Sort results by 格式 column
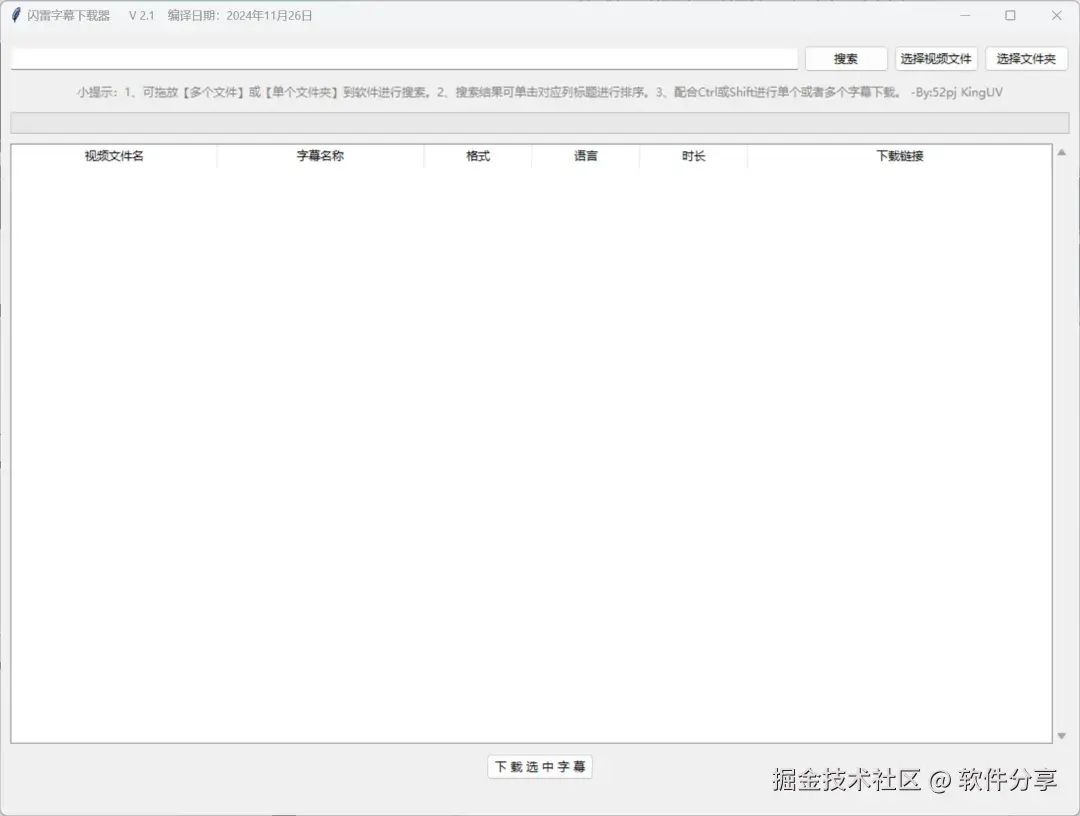Screen dimensions: 1080x816 tap(477, 155)
